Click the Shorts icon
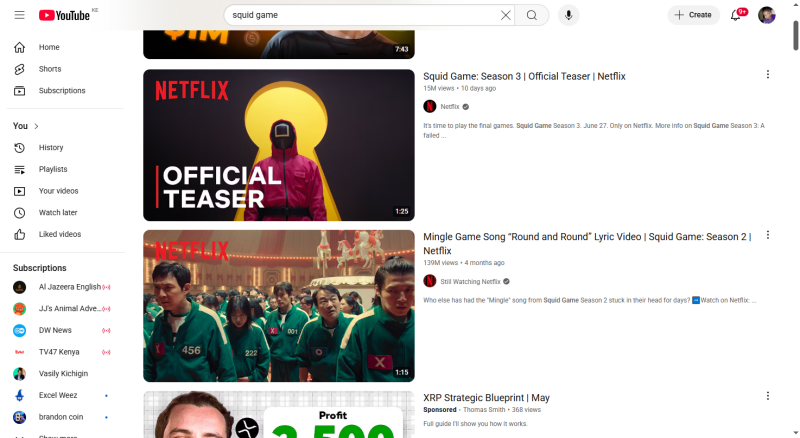The width and height of the screenshot is (800, 438). (19, 69)
